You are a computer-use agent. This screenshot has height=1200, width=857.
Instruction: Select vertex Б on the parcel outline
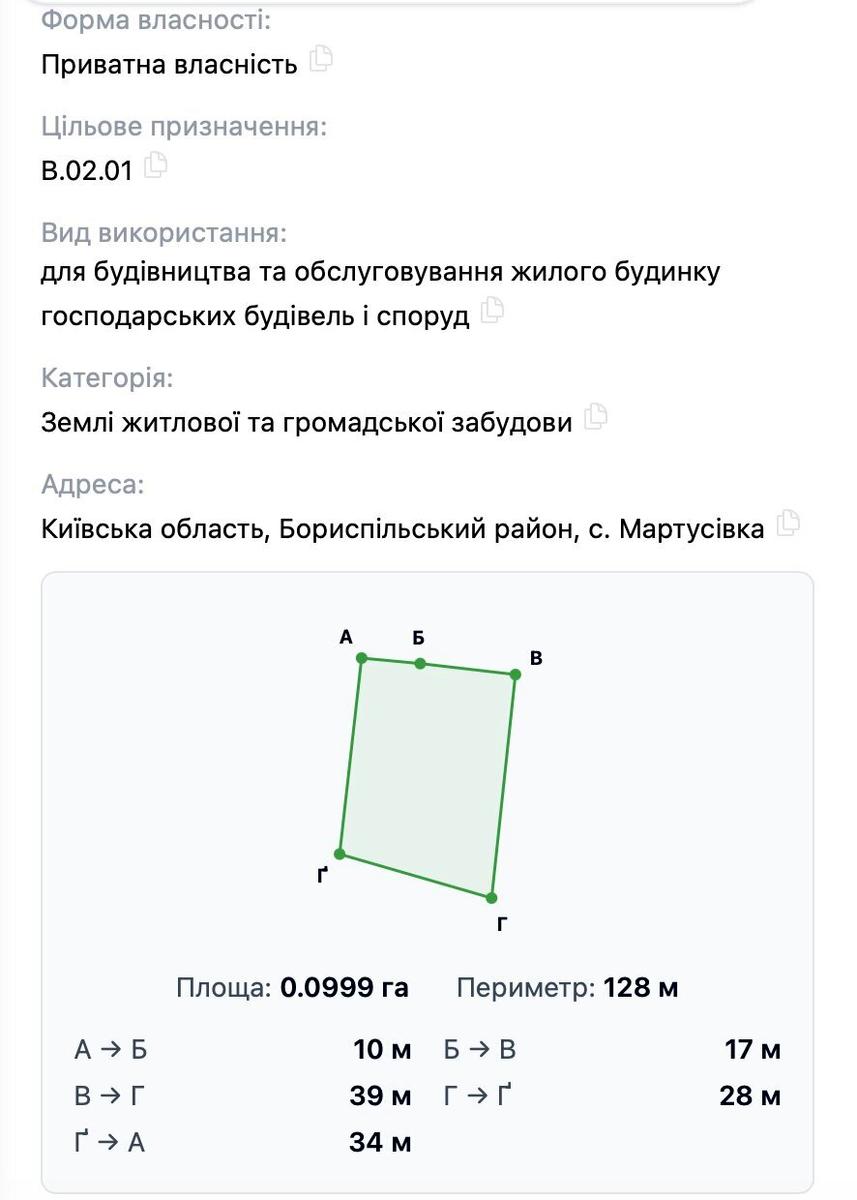coord(420,663)
